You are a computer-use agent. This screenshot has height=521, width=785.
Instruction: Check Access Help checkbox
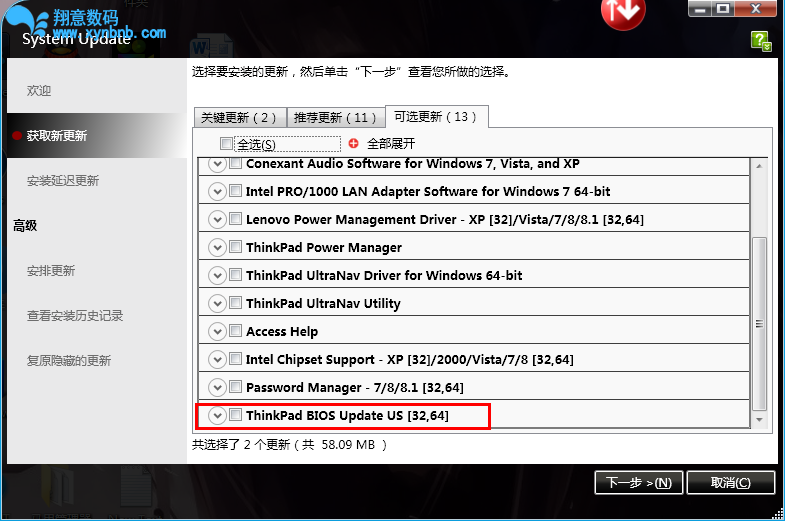(235, 331)
